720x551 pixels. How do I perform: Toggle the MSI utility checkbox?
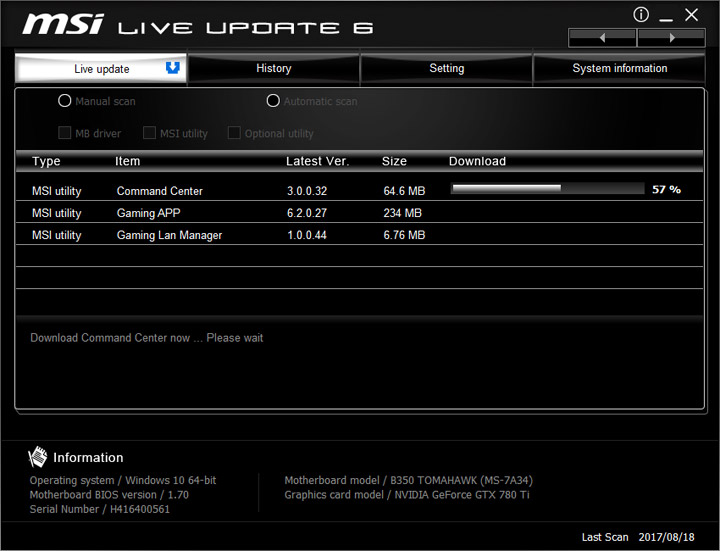point(149,133)
